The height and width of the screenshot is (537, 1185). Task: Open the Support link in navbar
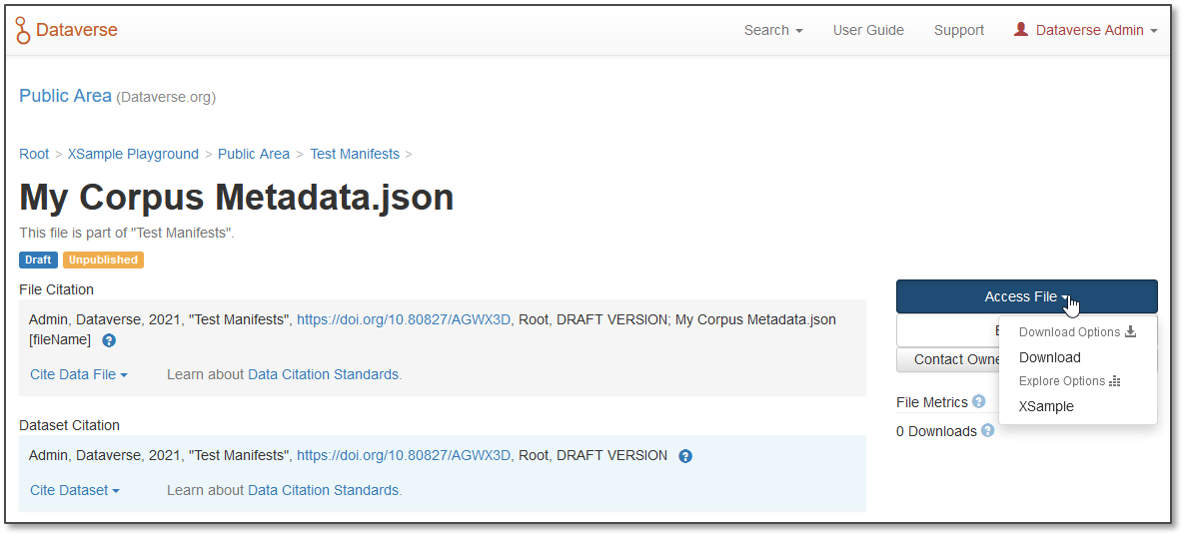click(x=958, y=30)
